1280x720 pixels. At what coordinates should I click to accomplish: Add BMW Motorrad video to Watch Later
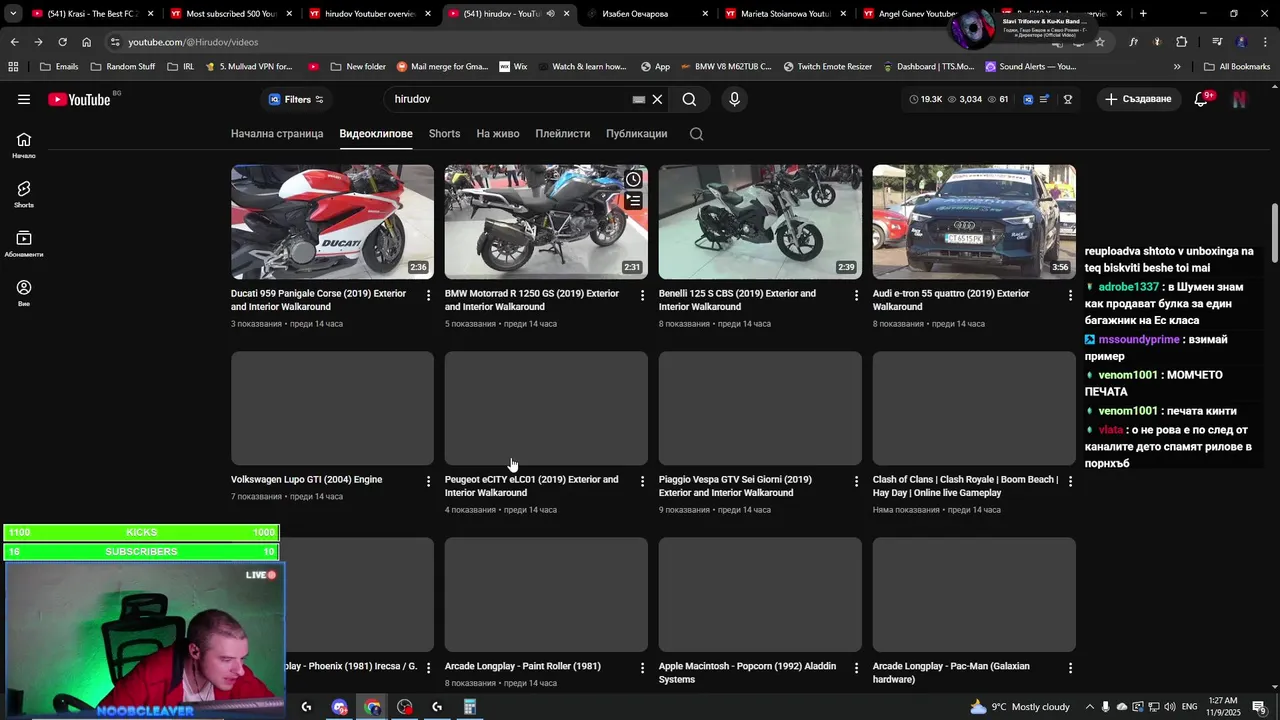coord(634,179)
